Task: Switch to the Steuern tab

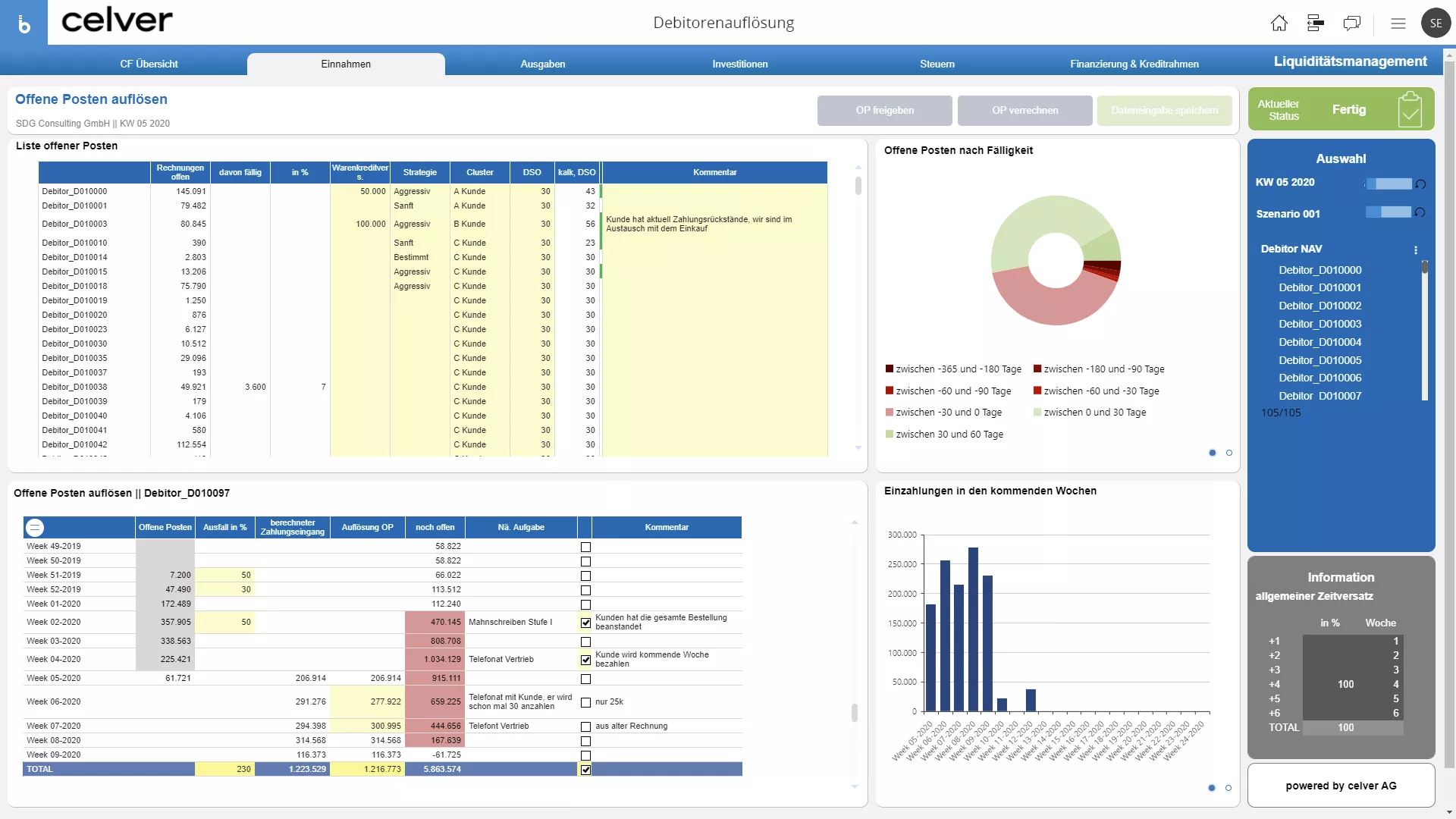Action: coord(937,64)
